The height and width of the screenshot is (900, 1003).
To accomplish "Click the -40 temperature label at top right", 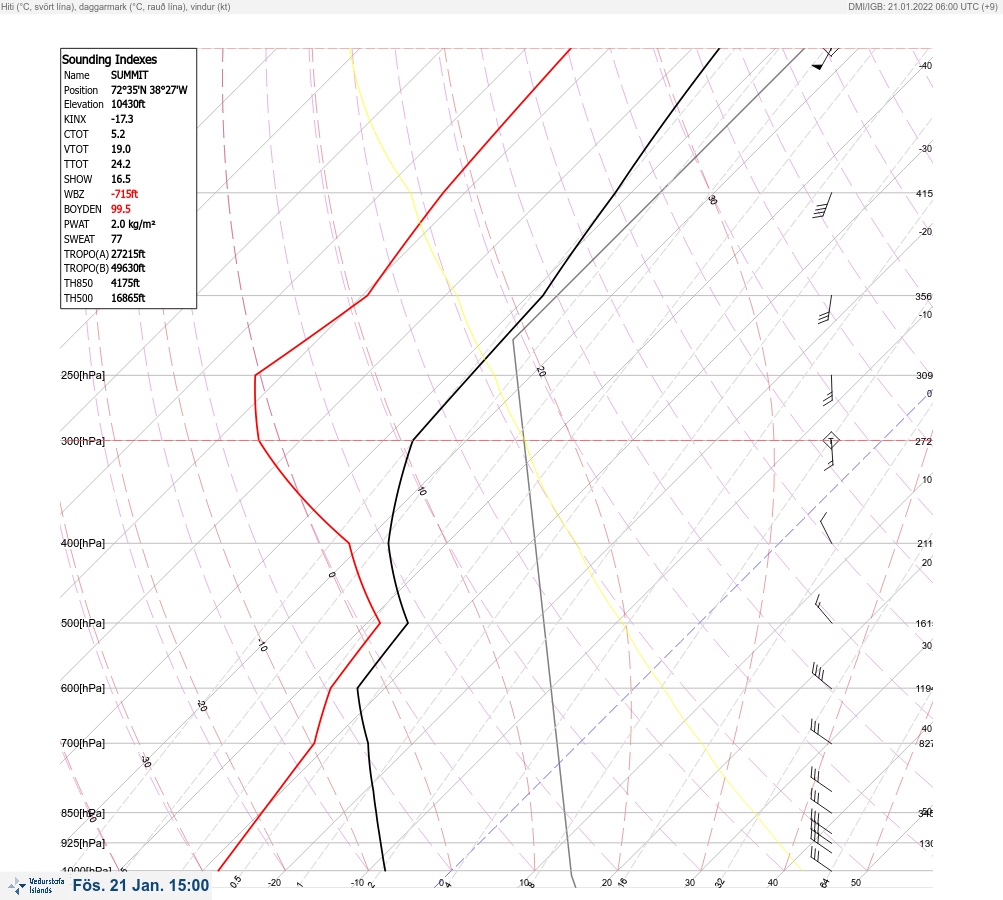I will [x=926, y=65].
